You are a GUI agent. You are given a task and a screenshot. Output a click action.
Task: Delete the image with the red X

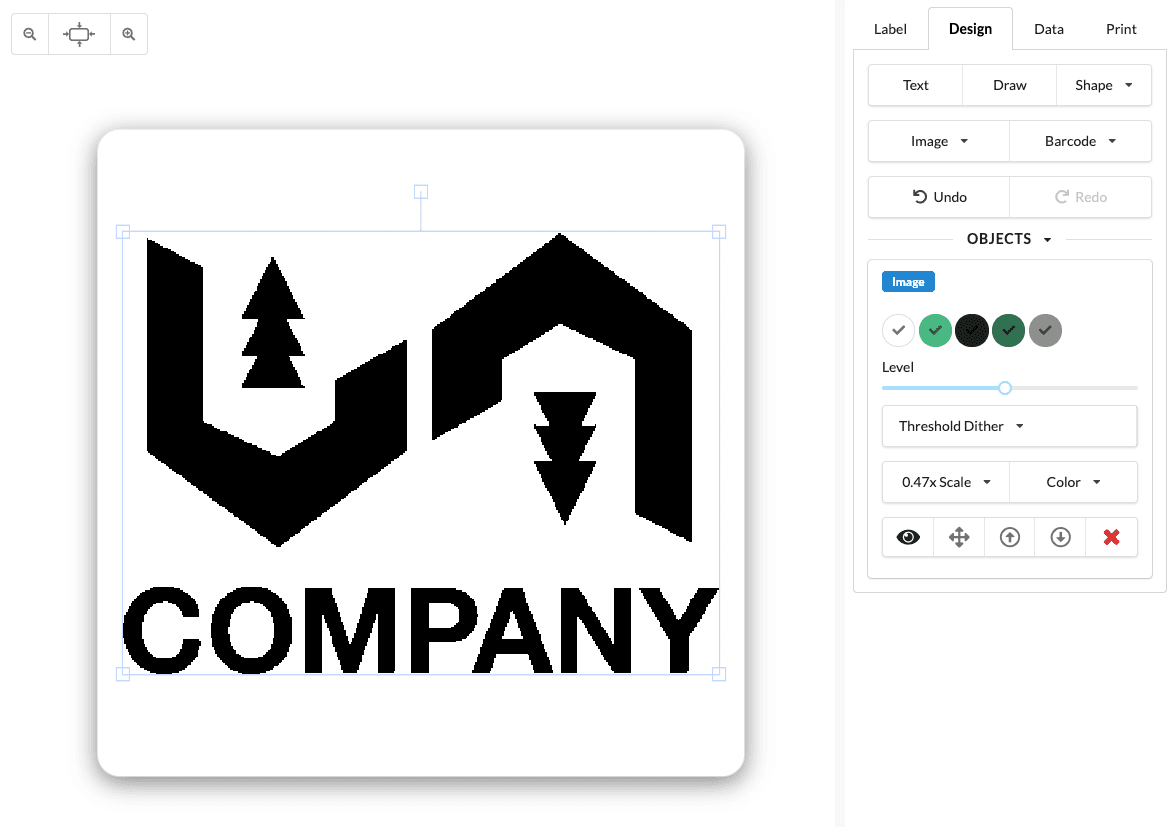1111,537
